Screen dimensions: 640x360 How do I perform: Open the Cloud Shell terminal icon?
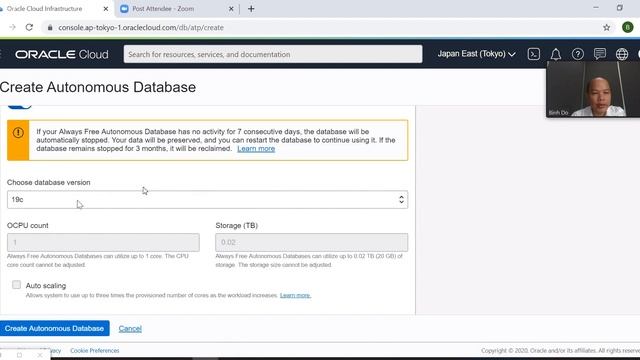click(x=533, y=54)
